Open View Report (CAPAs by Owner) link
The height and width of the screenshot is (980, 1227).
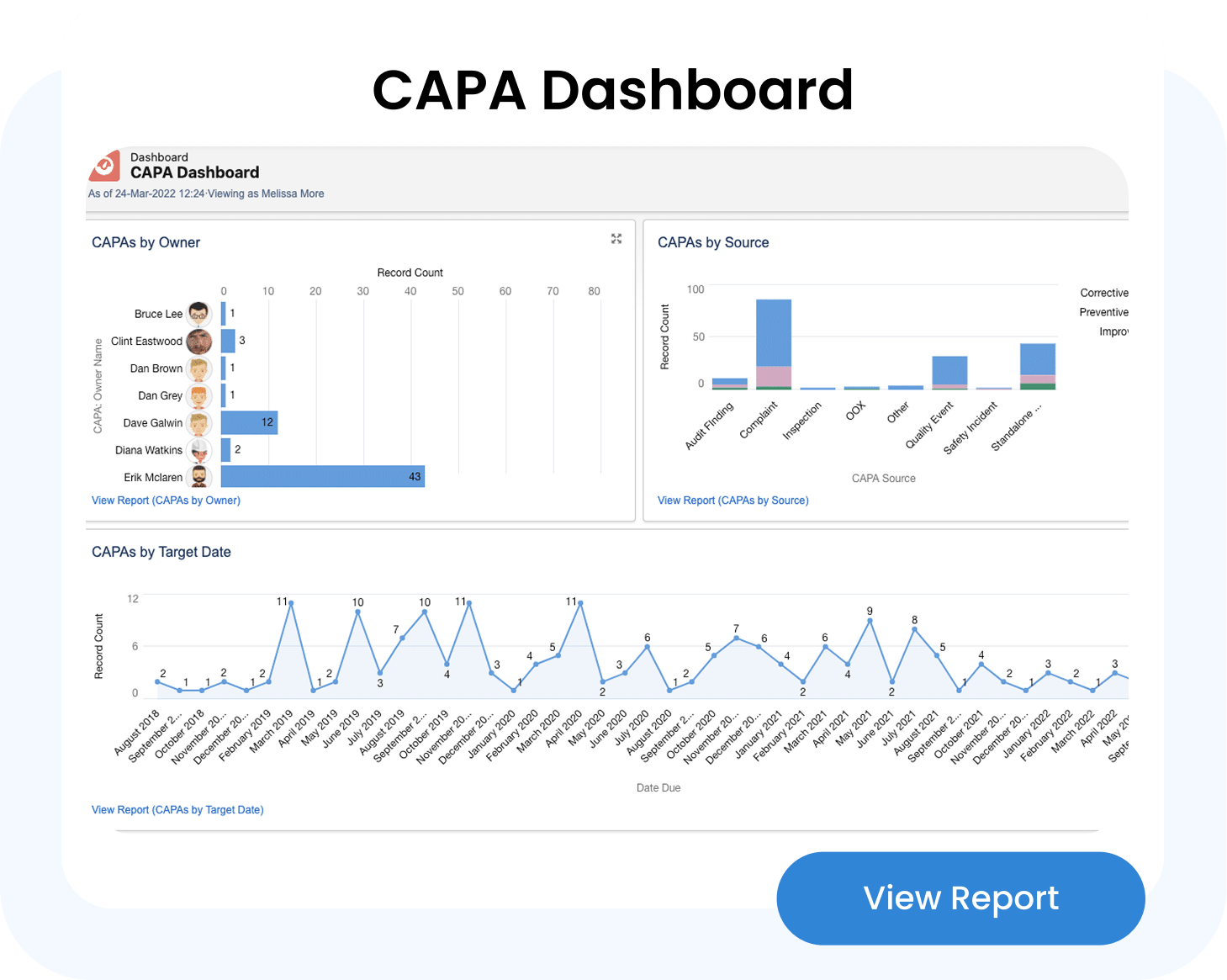point(166,501)
